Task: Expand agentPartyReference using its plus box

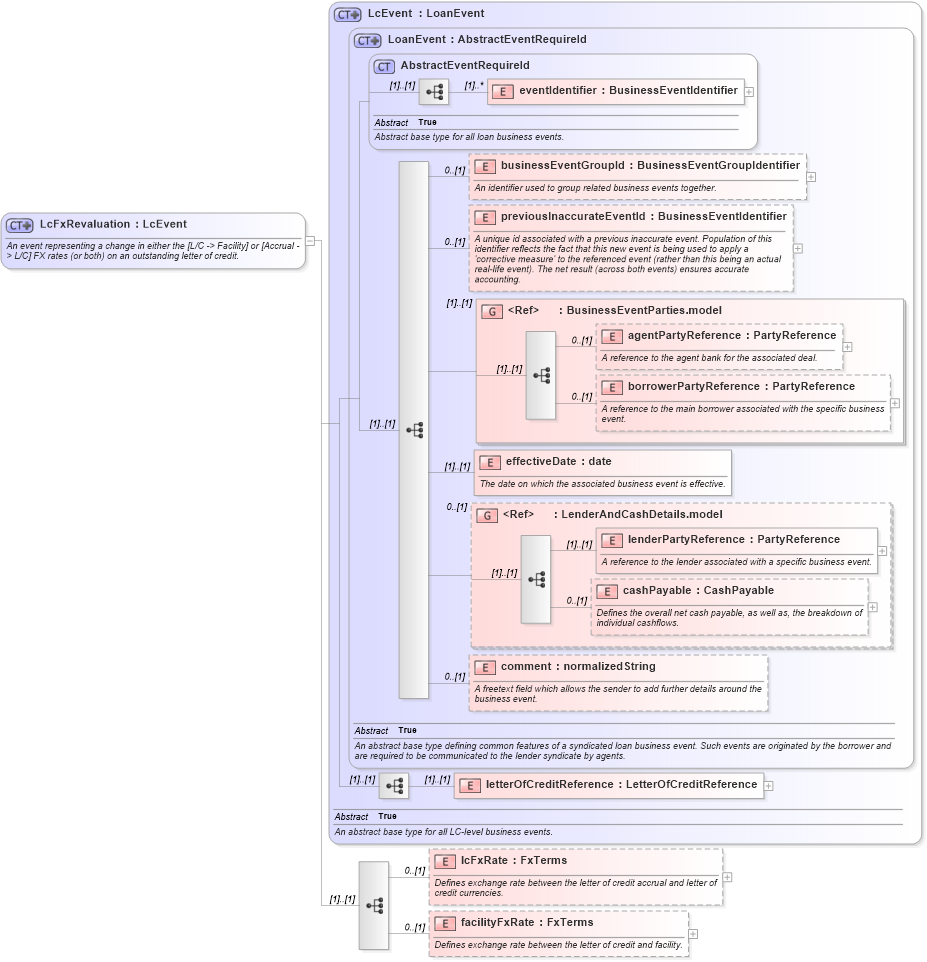Action: (x=847, y=347)
